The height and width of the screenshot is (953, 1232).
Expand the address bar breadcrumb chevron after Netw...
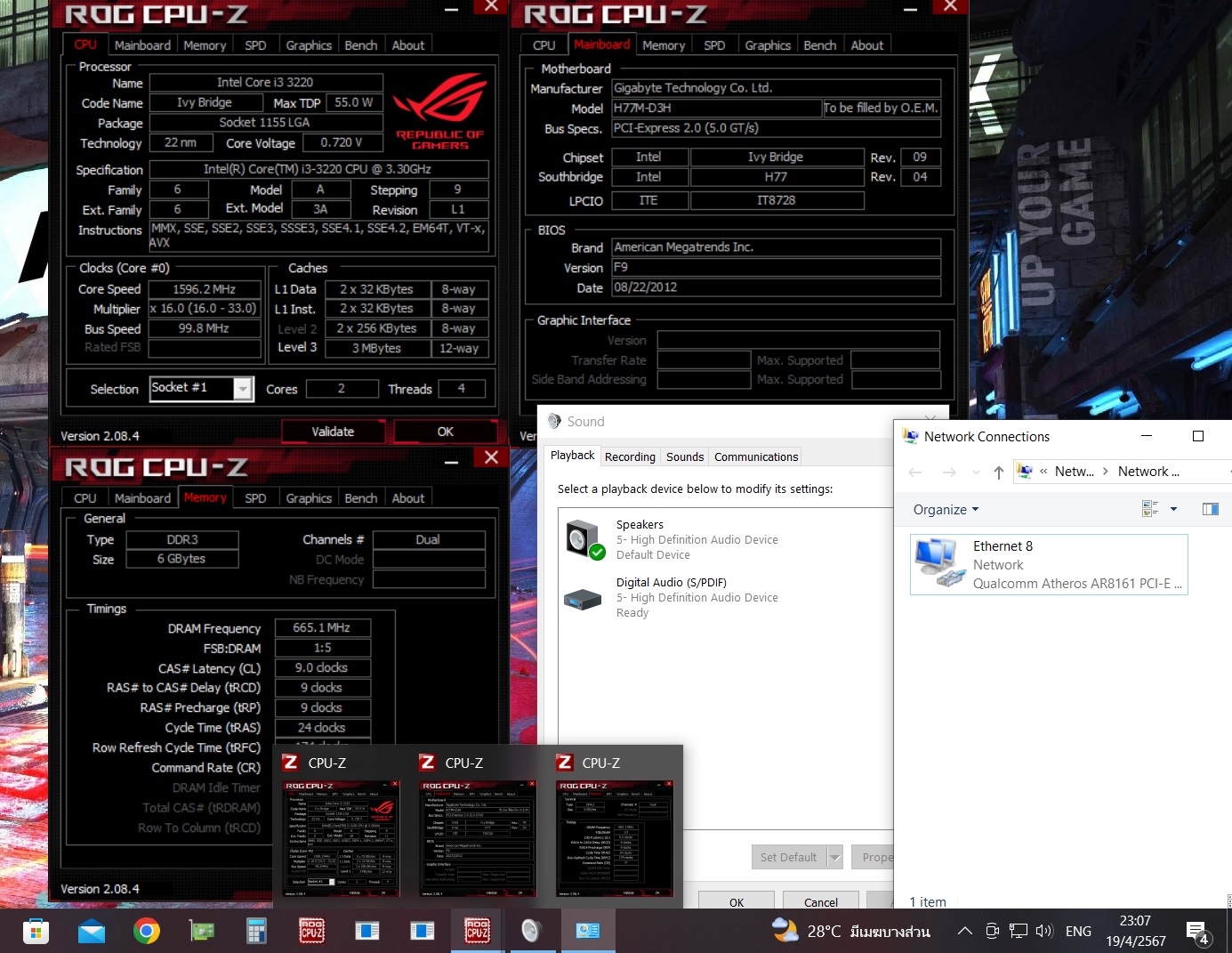[x=1105, y=472]
